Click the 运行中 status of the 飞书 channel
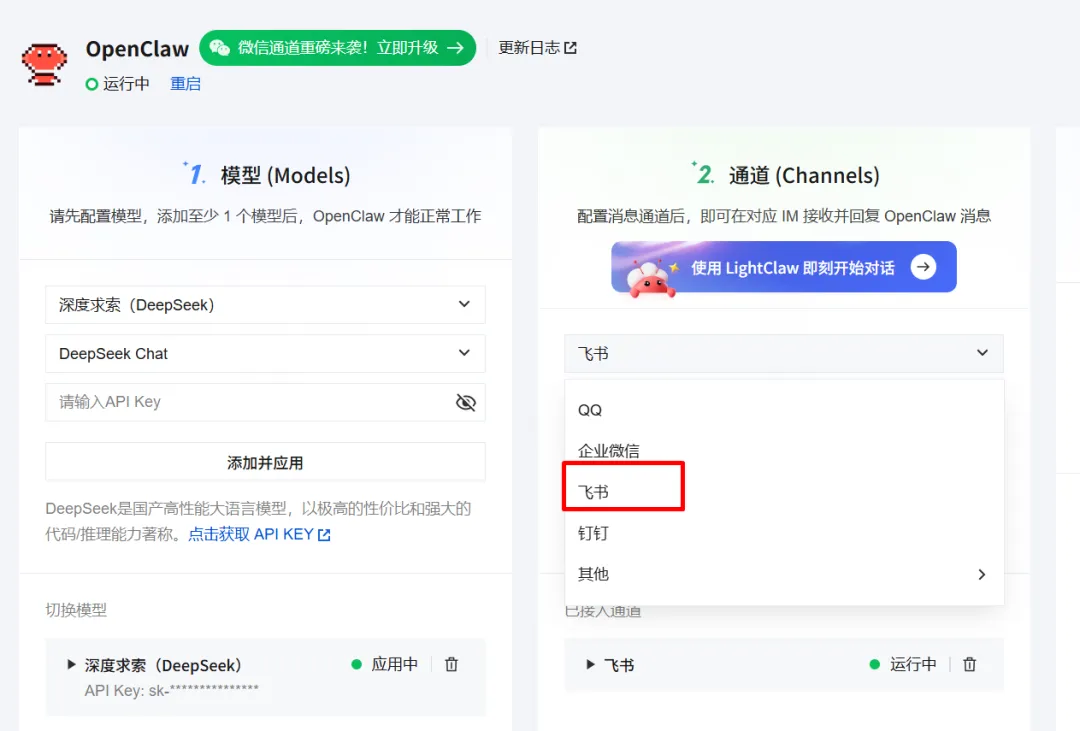 point(903,664)
